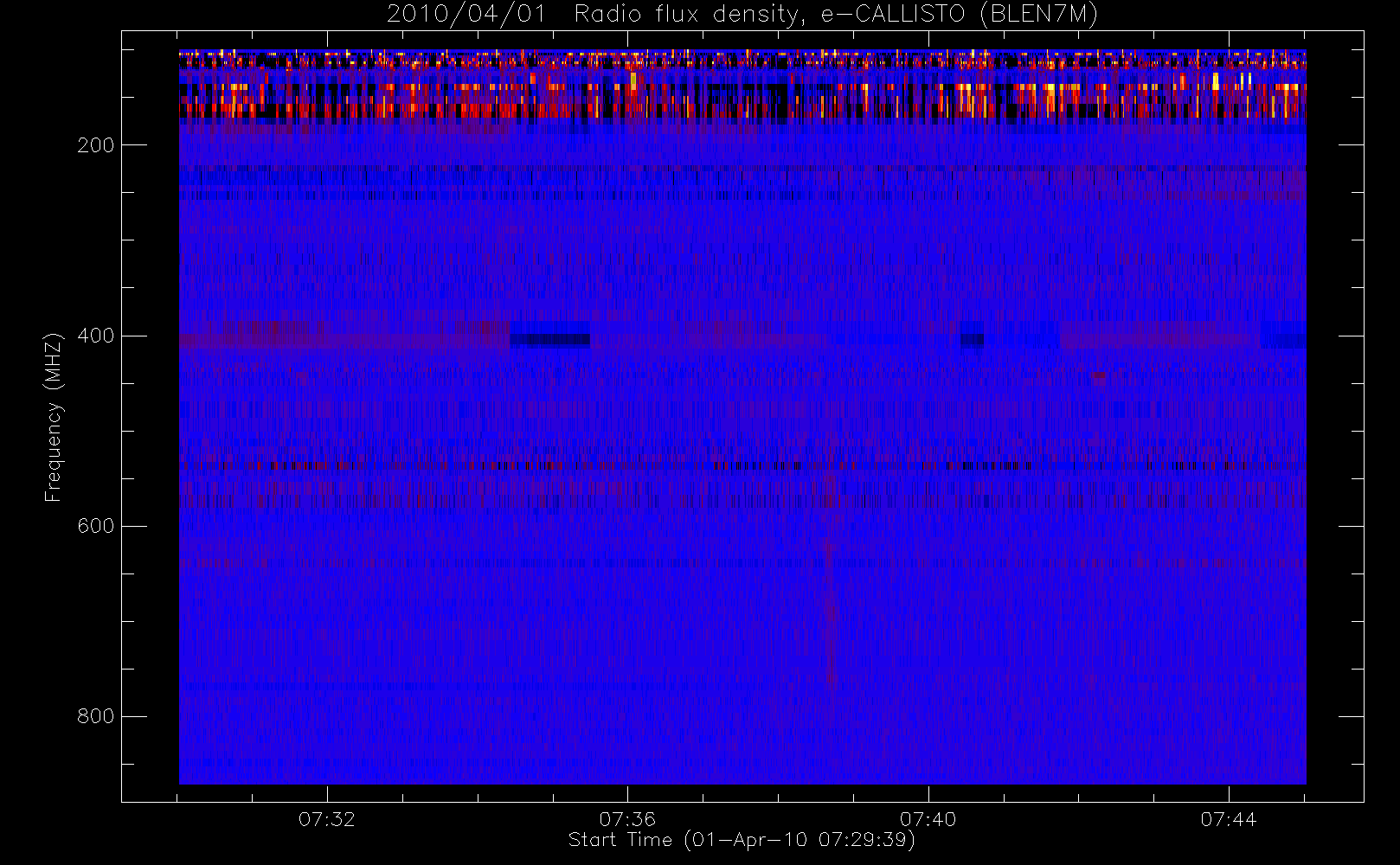1400x865 pixels.
Task: Click the 200 frequency tick label
Action: [x=95, y=145]
